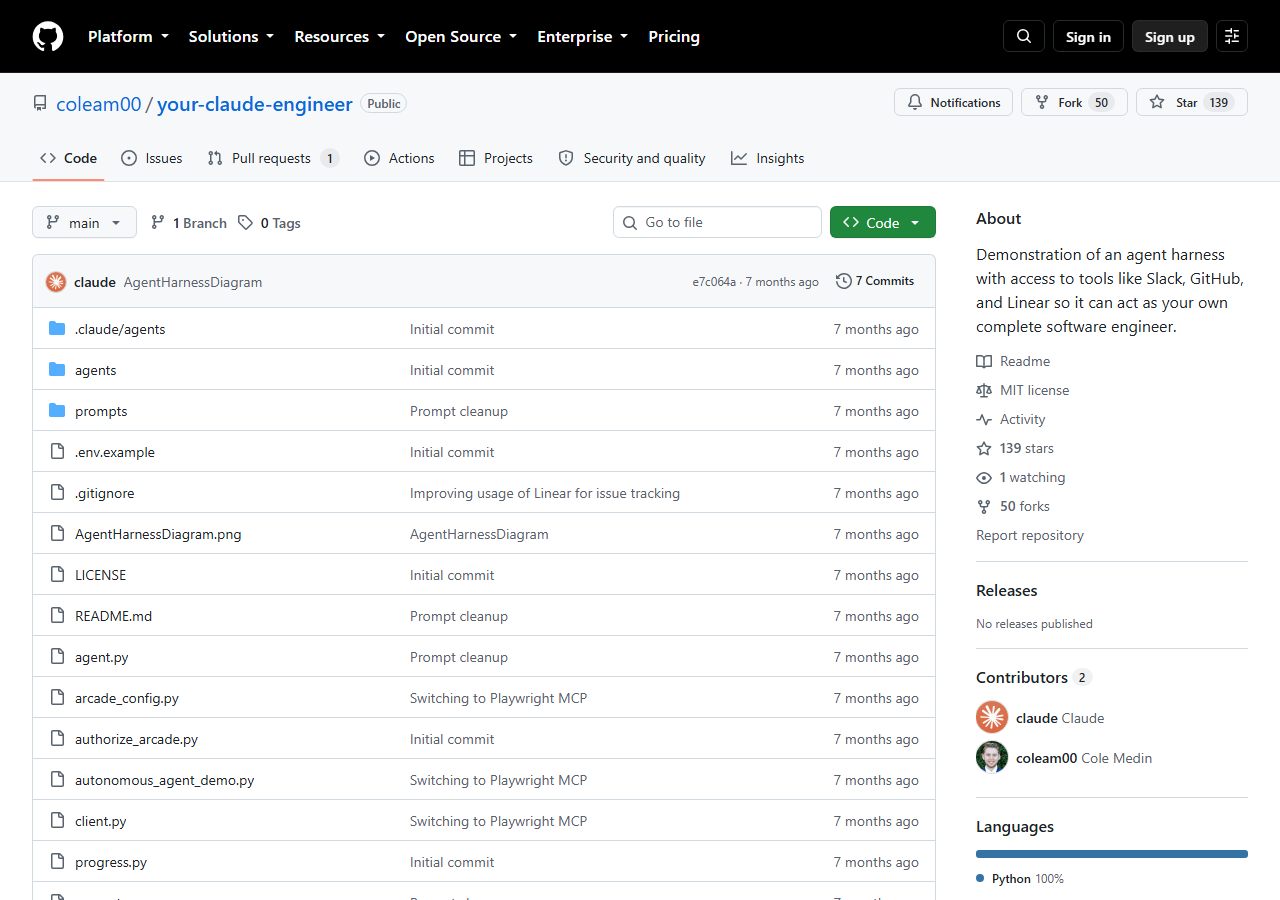1280x900 pixels.
Task: Click the prompts folder icon
Action: (57, 411)
